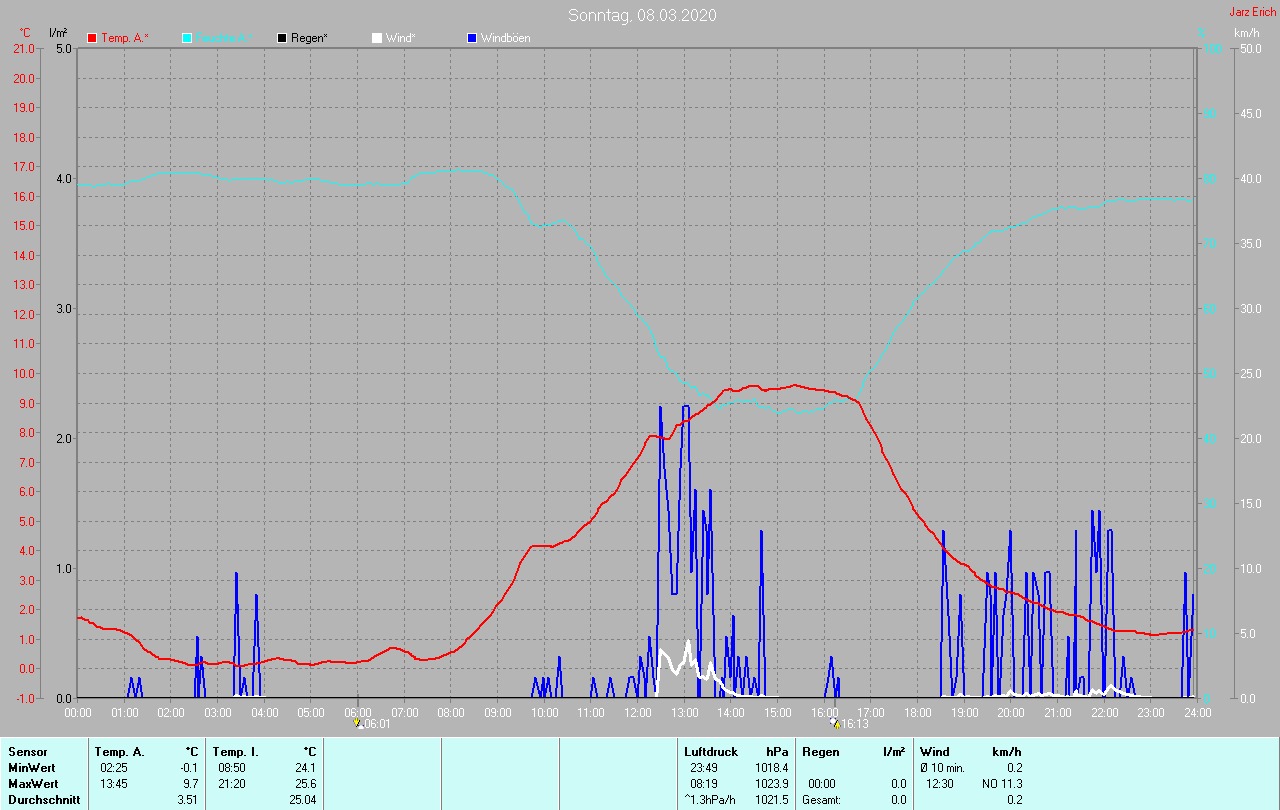This screenshot has height=810, width=1280.
Task: Click the MaxWert row label
Action: coord(33,783)
